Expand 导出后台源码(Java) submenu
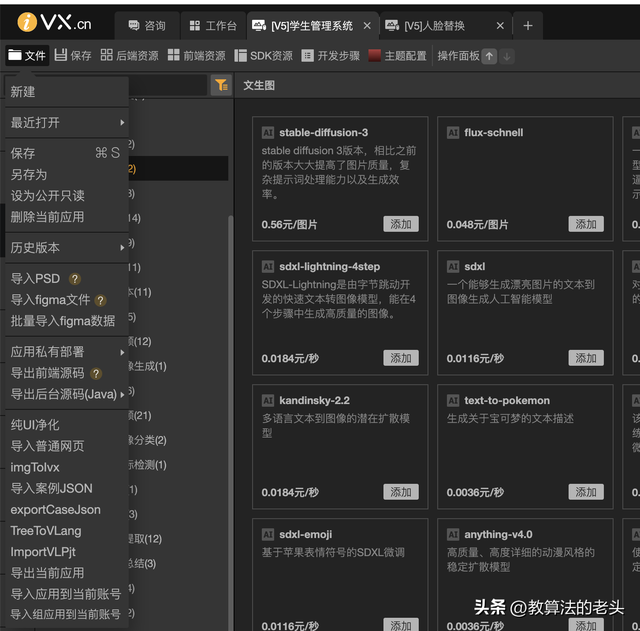 point(67,394)
